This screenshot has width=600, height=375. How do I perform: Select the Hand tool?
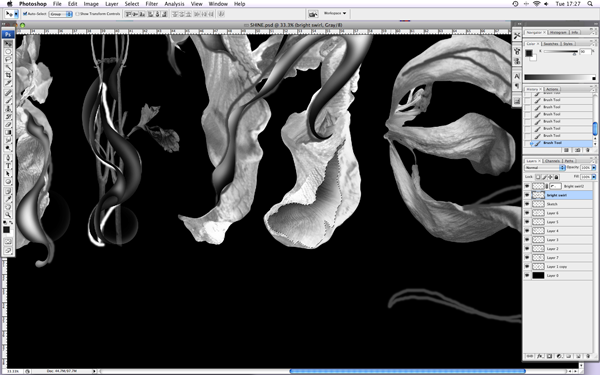8,207
